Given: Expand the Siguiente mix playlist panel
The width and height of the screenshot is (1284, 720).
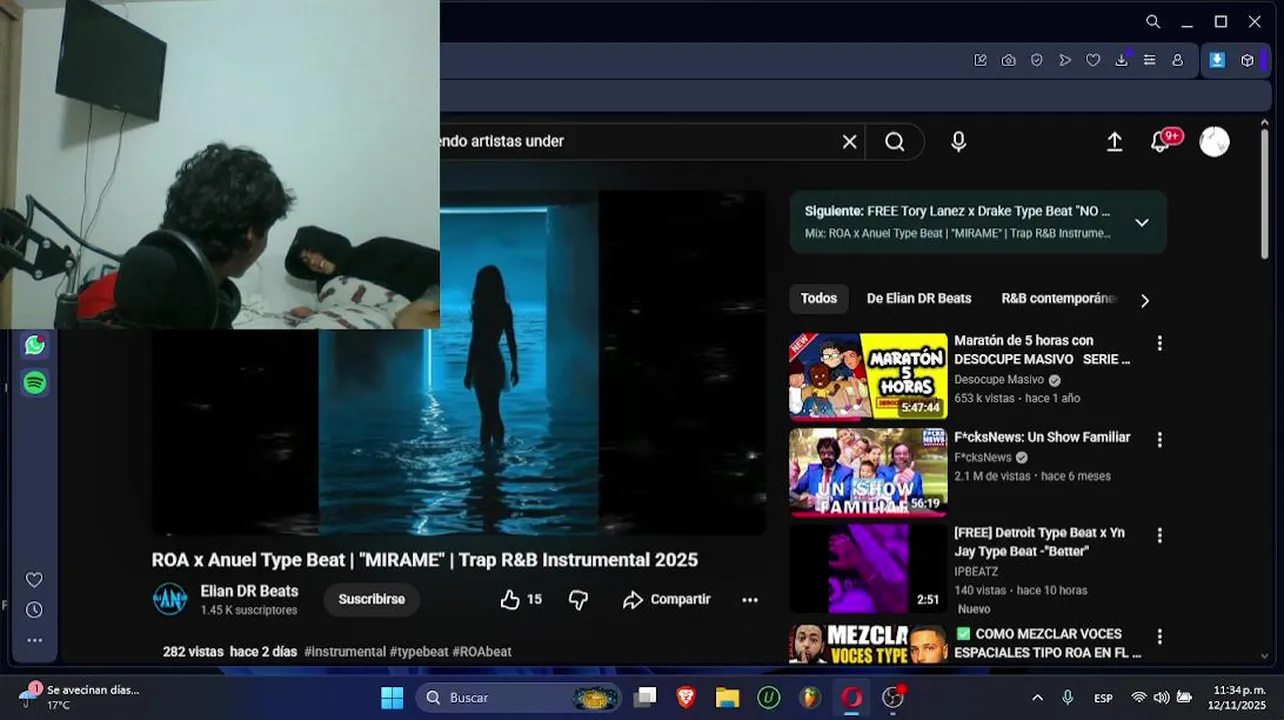Looking at the screenshot, I should coord(1141,222).
